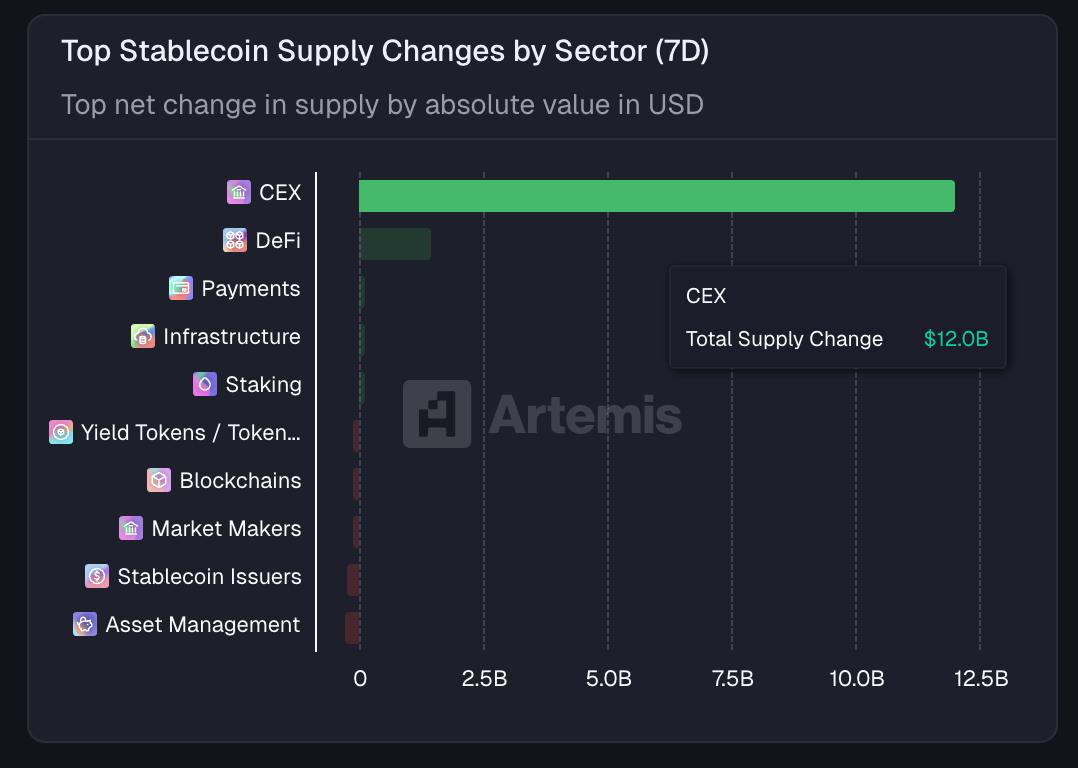
Task: Click the $12.0B tooltip value
Action: (x=956, y=339)
